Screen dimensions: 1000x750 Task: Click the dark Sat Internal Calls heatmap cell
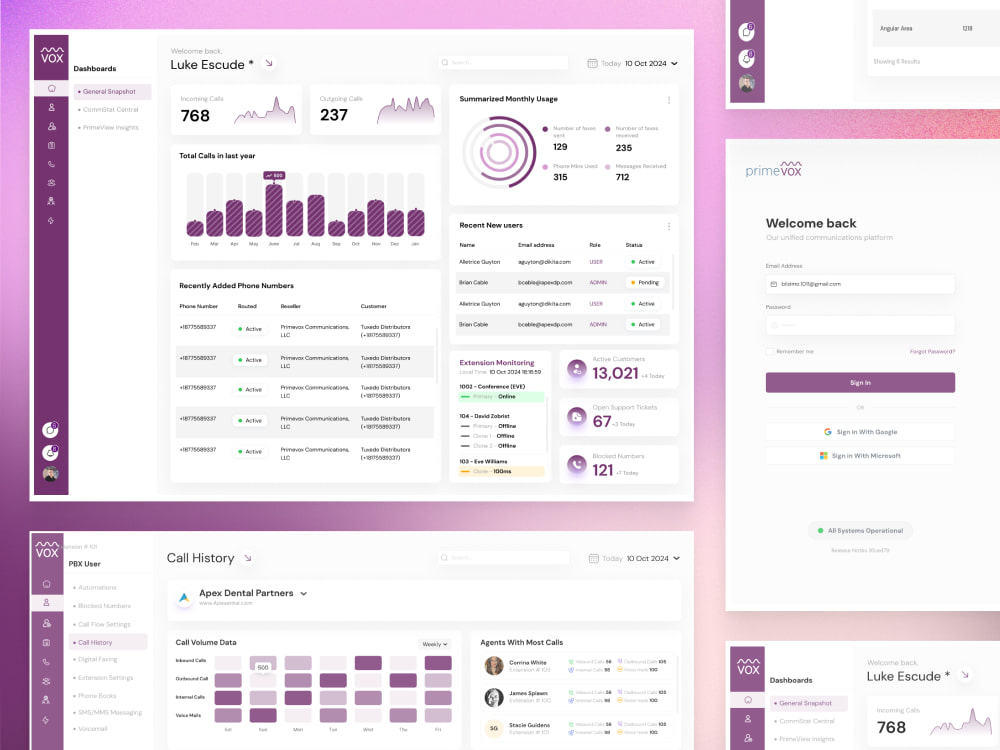click(228, 698)
